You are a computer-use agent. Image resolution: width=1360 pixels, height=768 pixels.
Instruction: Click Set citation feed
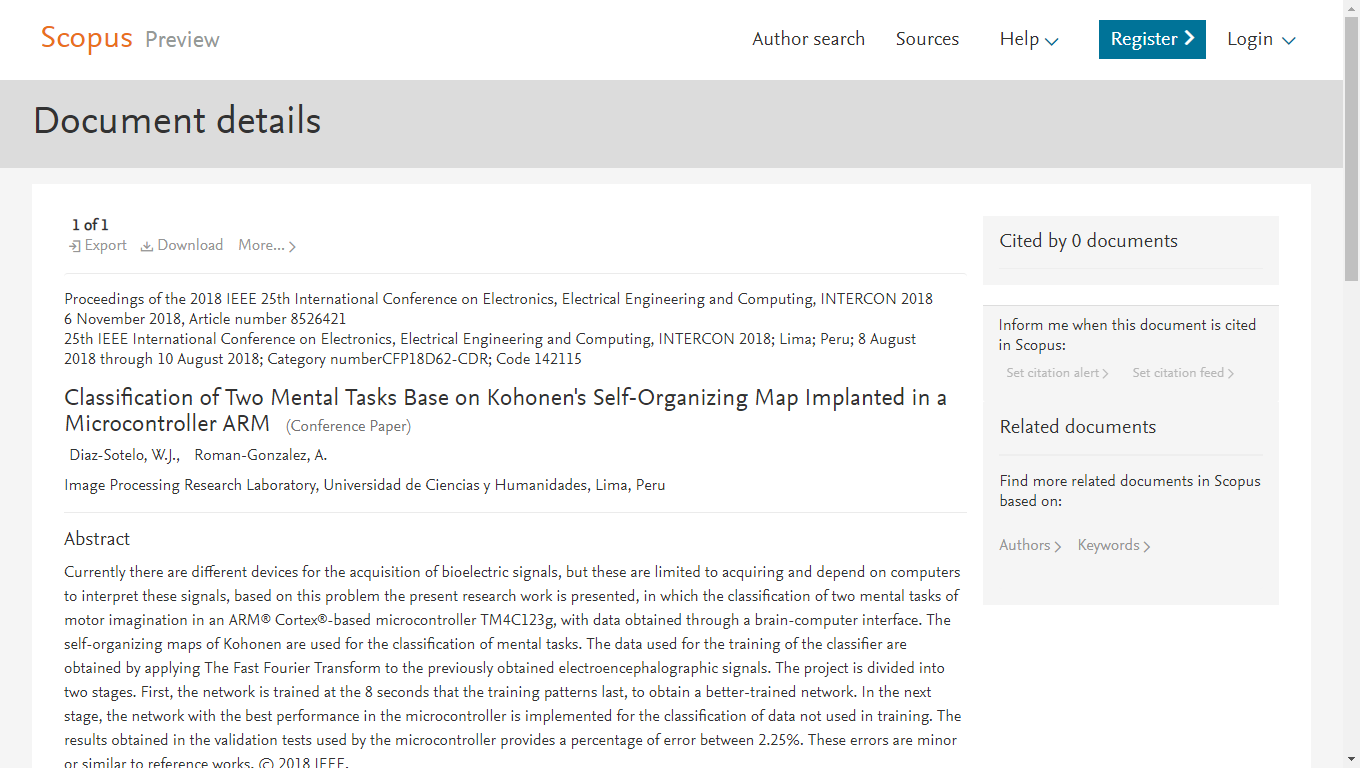point(1183,373)
